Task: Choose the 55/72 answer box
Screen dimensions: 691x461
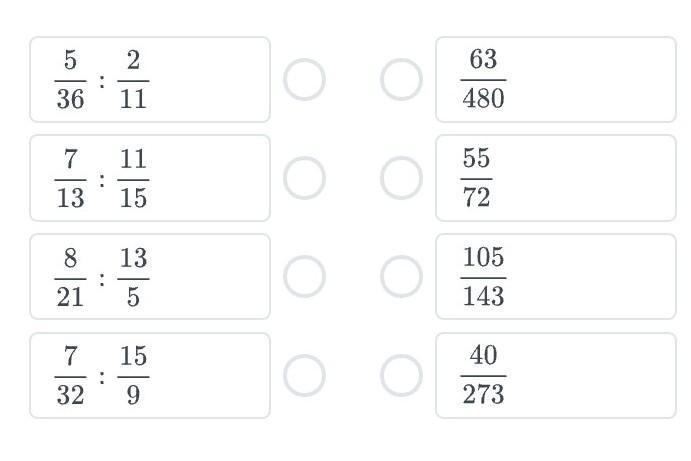Action: 556,178
